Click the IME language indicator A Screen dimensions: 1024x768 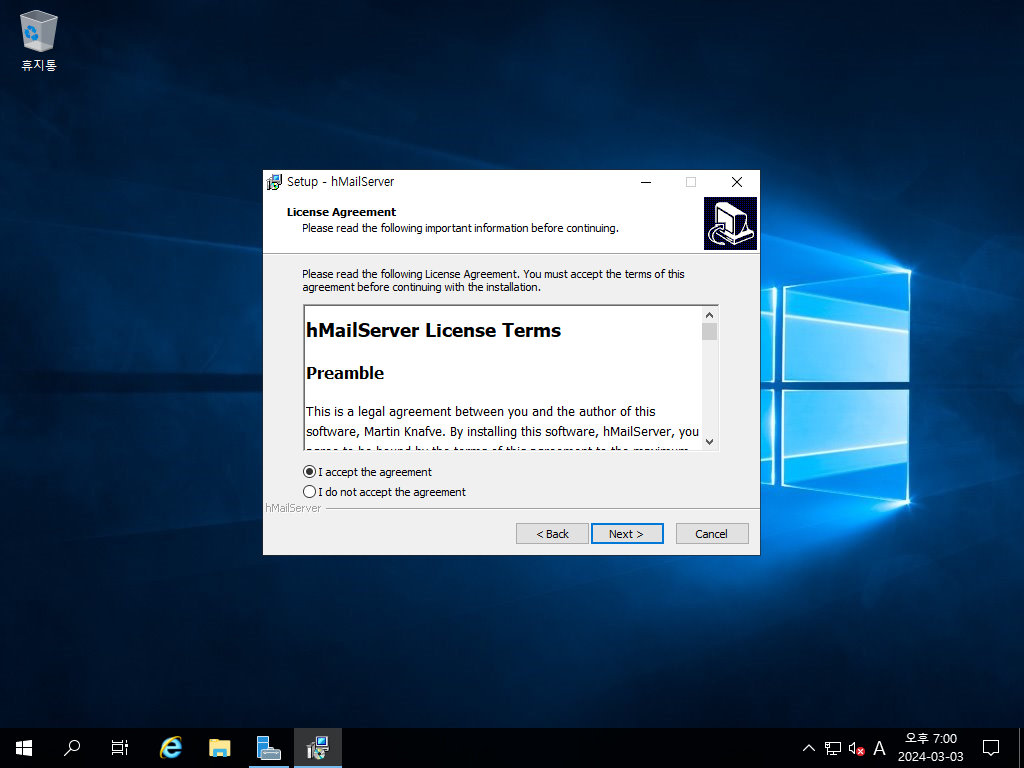(880, 748)
